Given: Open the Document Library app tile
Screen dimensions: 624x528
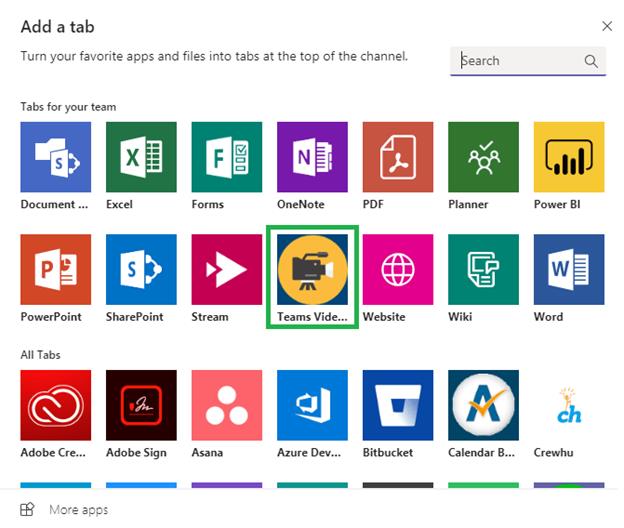Looking at the screenshot, I should [56, 157].
